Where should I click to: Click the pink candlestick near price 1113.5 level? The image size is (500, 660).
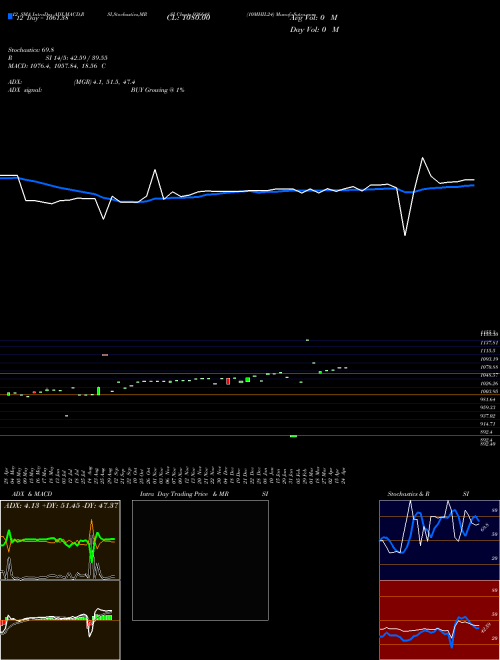point(105,355)
